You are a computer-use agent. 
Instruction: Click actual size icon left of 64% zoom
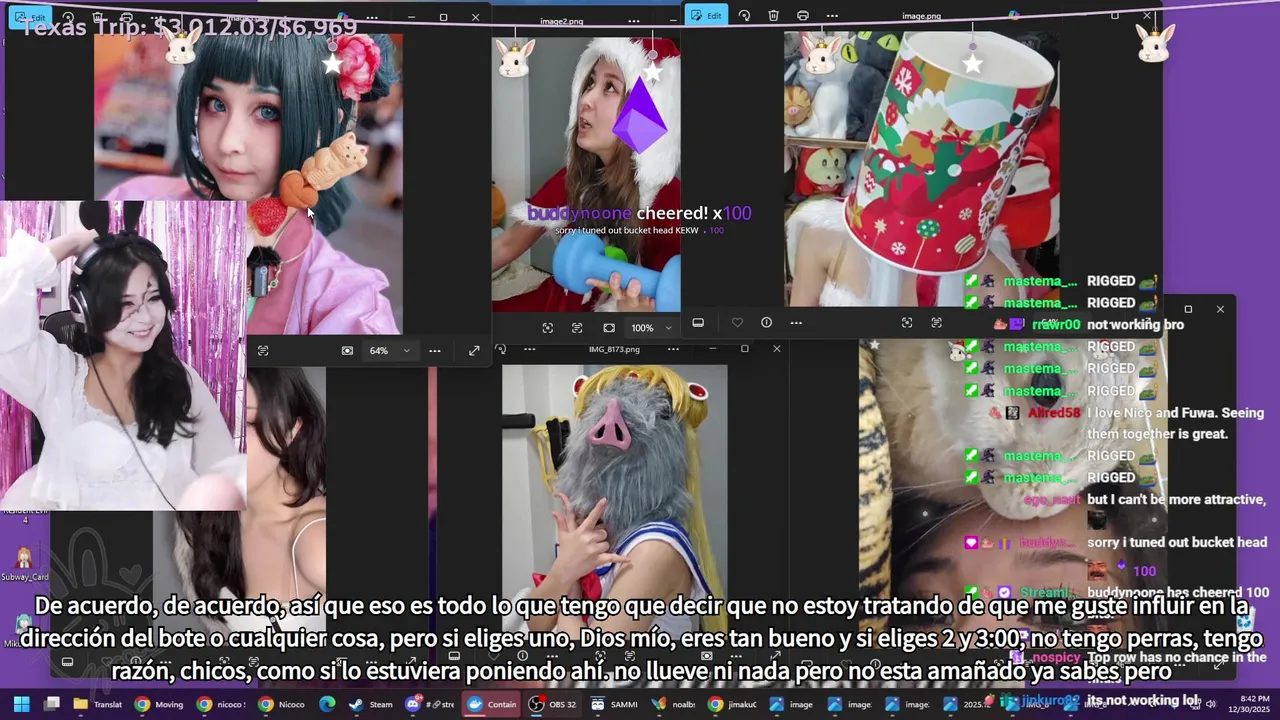pos(347,351)
